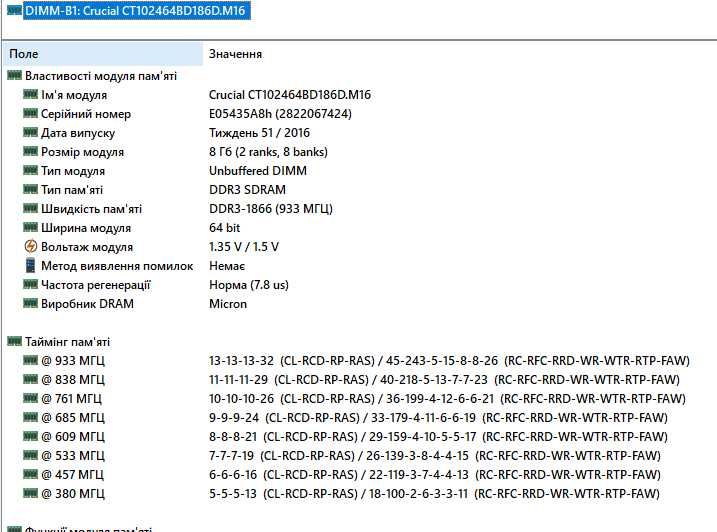Click the Поле column header
Viewport: 717px width, 532px height.
(103, 54)
